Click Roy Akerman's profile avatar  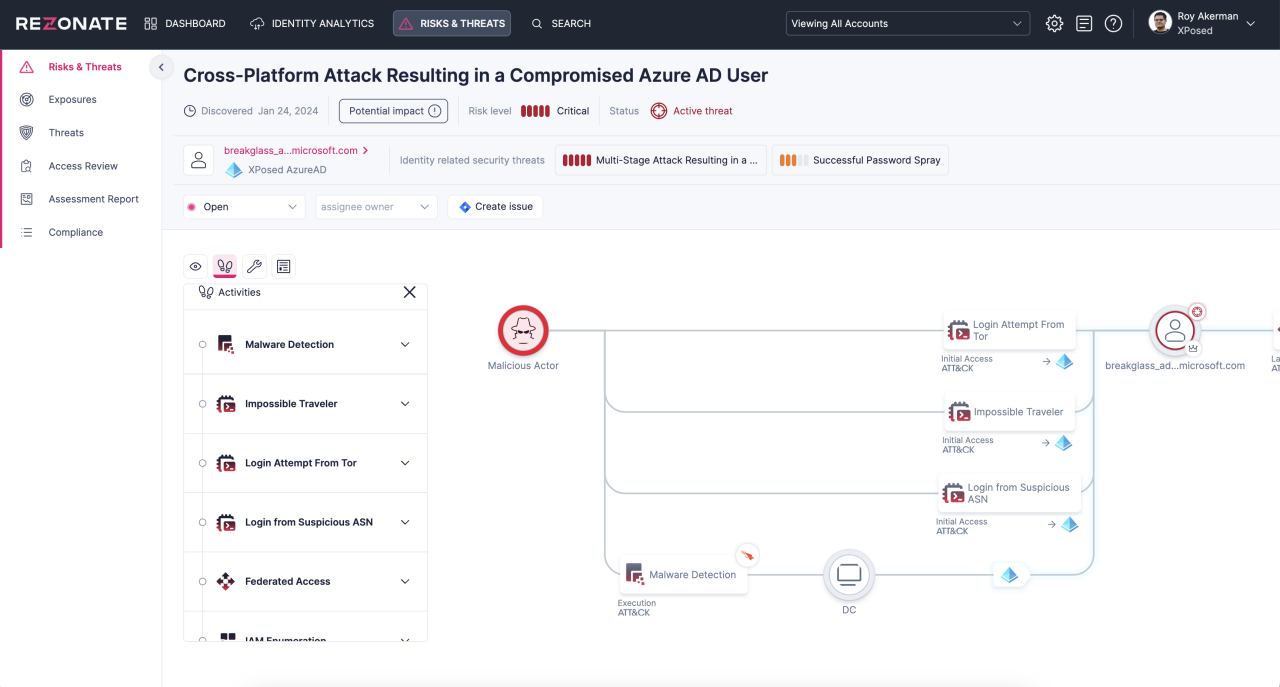1160,22
